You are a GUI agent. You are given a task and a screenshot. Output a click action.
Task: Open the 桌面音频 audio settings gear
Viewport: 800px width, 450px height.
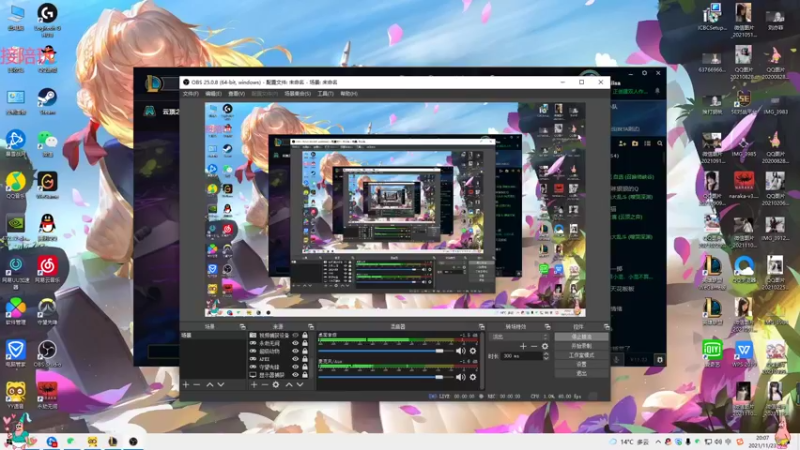[x=473, y=351]
